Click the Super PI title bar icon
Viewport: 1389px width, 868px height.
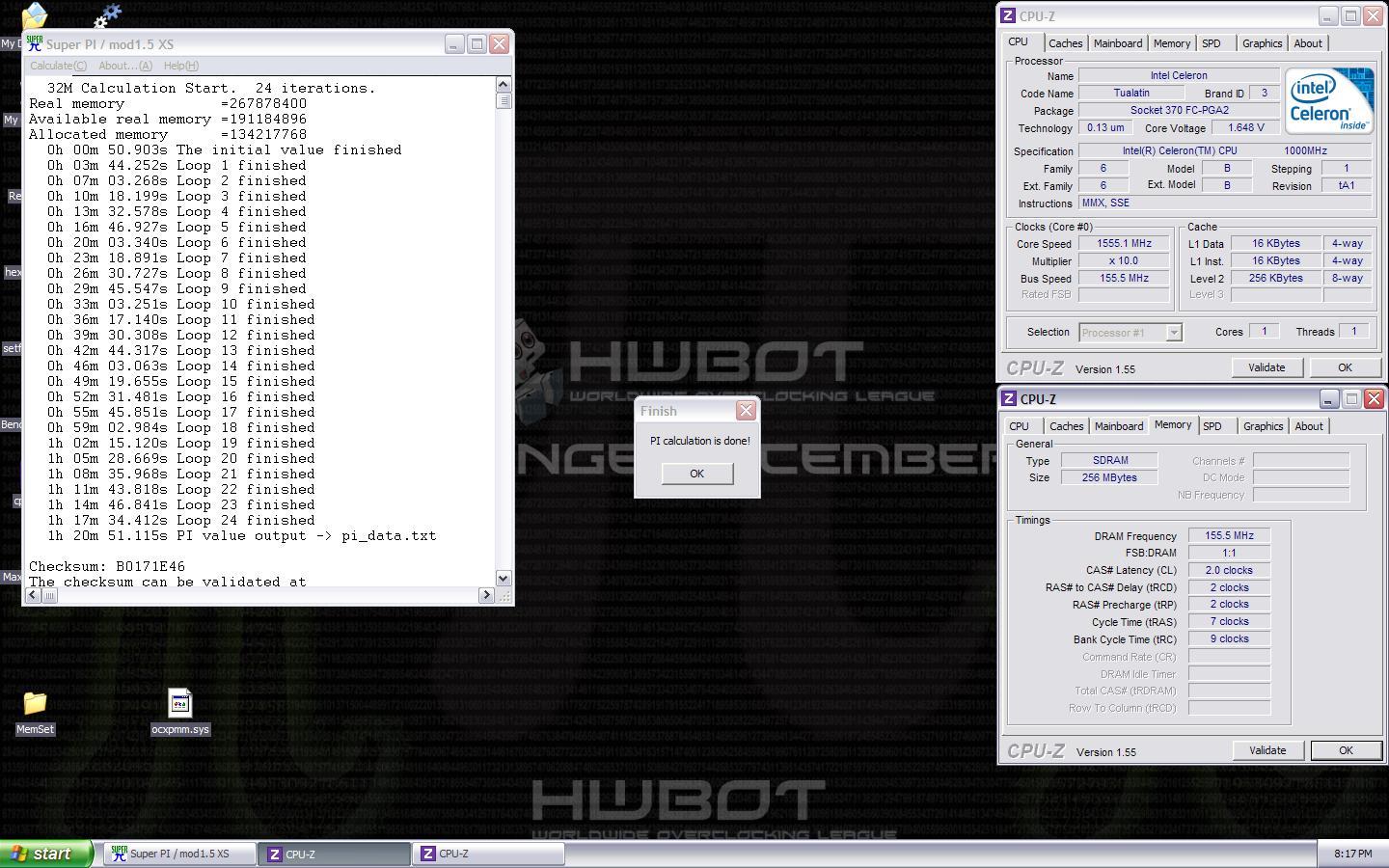[x=35, y=43]
